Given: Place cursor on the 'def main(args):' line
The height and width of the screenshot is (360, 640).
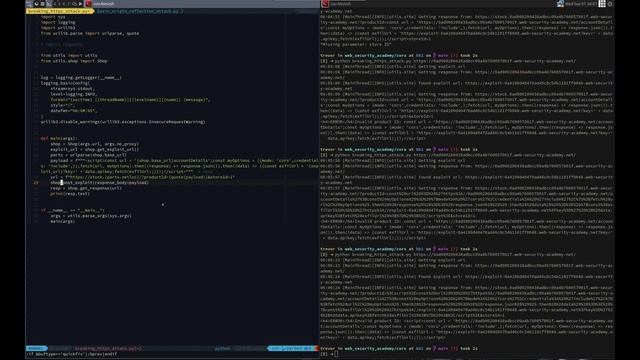Looking at the screenshot, I should pos(59,138).
